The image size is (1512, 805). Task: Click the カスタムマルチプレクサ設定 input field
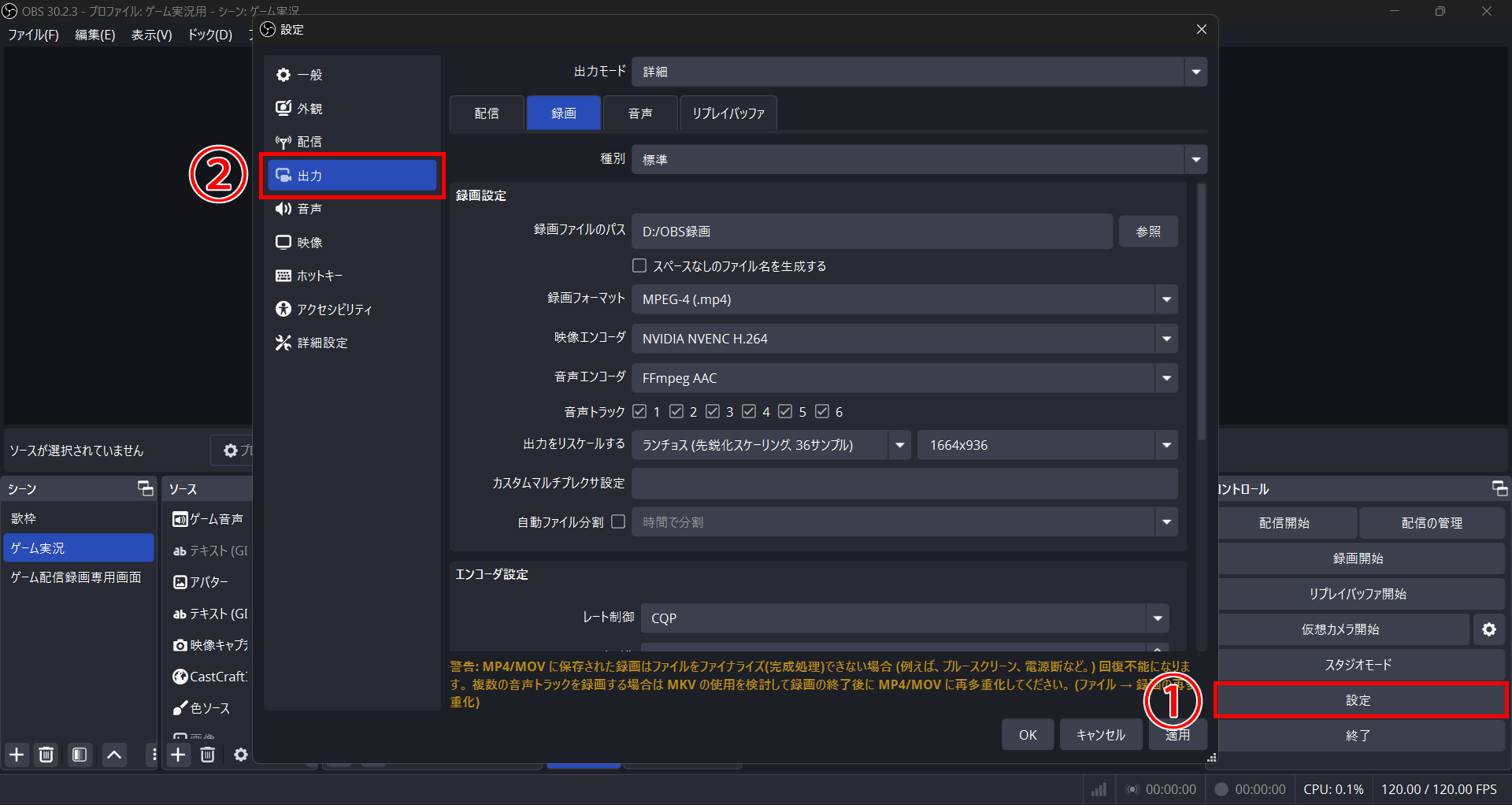point(905,484)
